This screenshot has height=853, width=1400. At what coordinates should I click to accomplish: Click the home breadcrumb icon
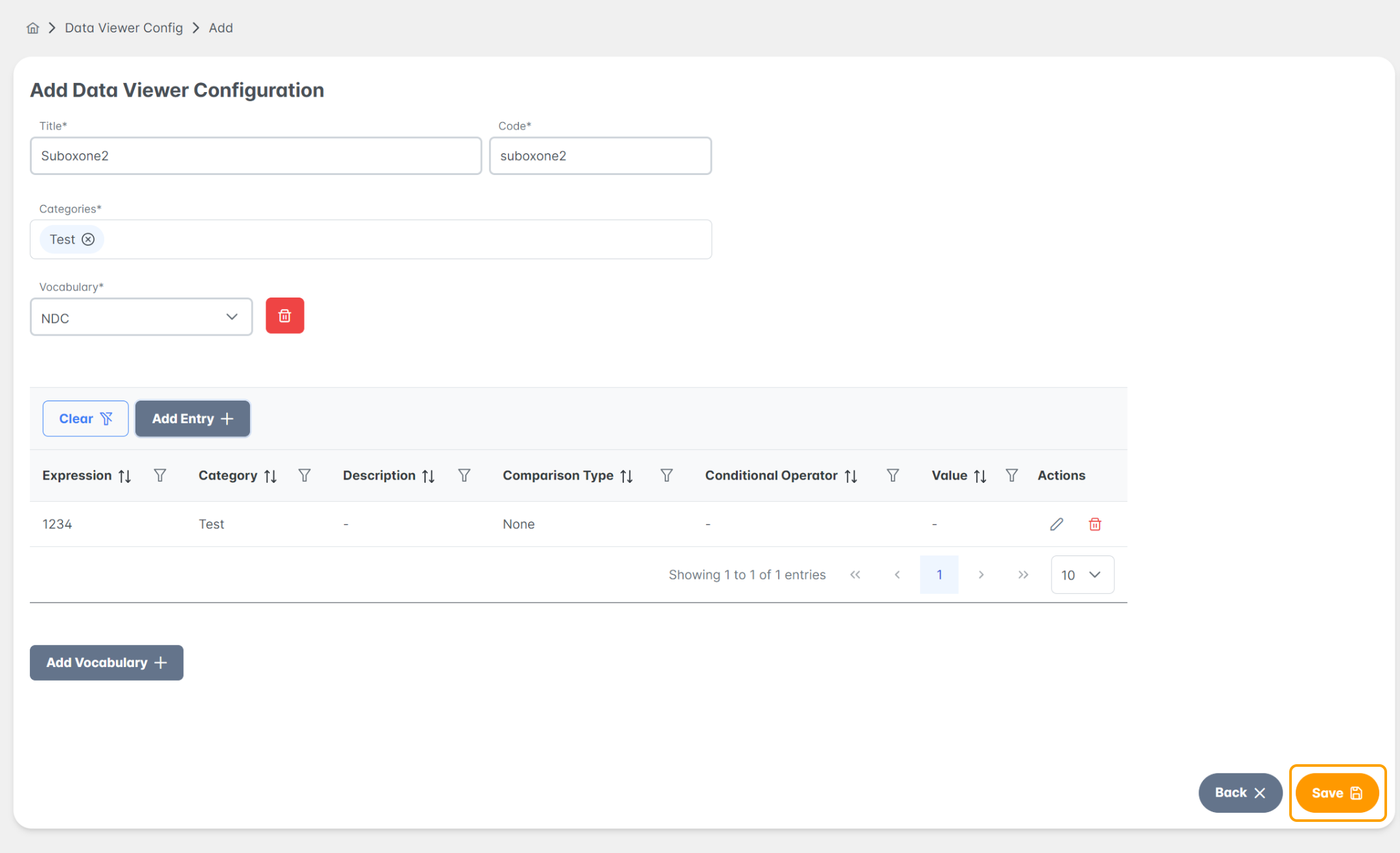click(x=33, y=28)
